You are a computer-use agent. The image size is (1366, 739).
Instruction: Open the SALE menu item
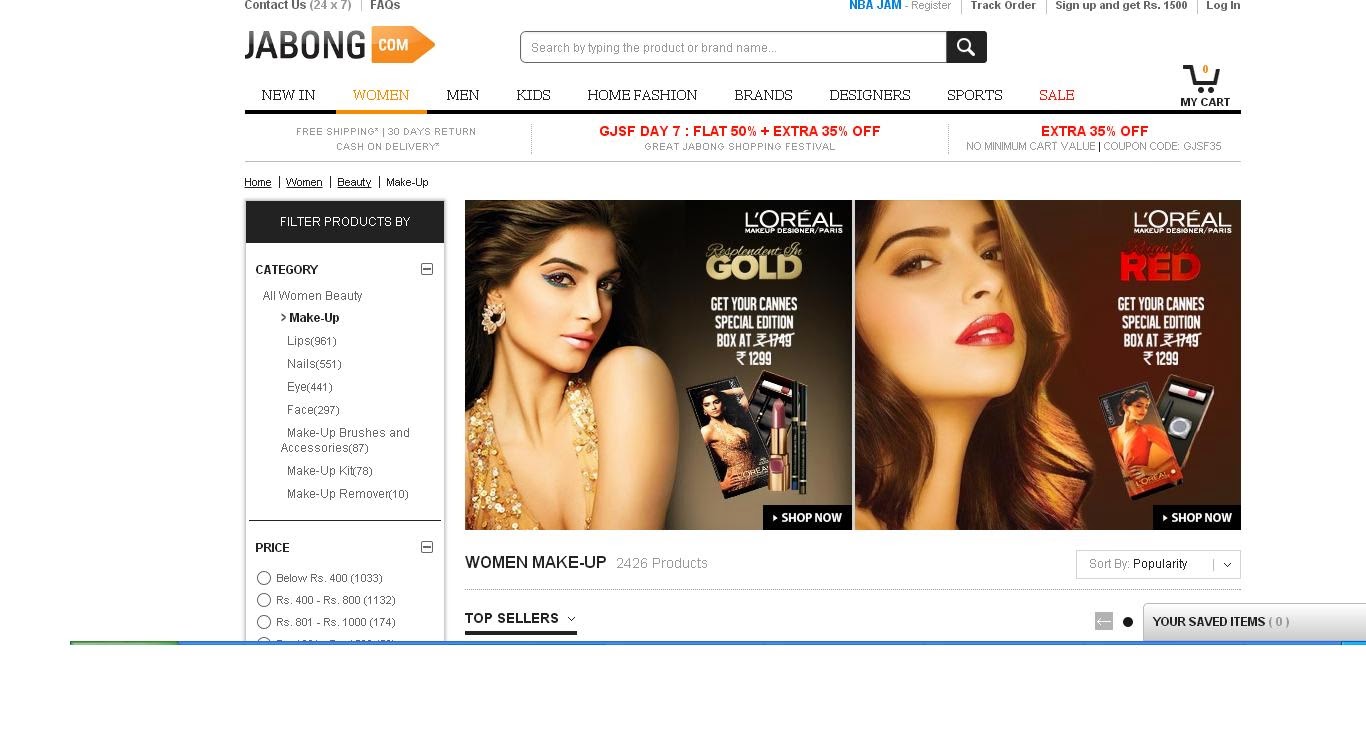(1057, 95)
